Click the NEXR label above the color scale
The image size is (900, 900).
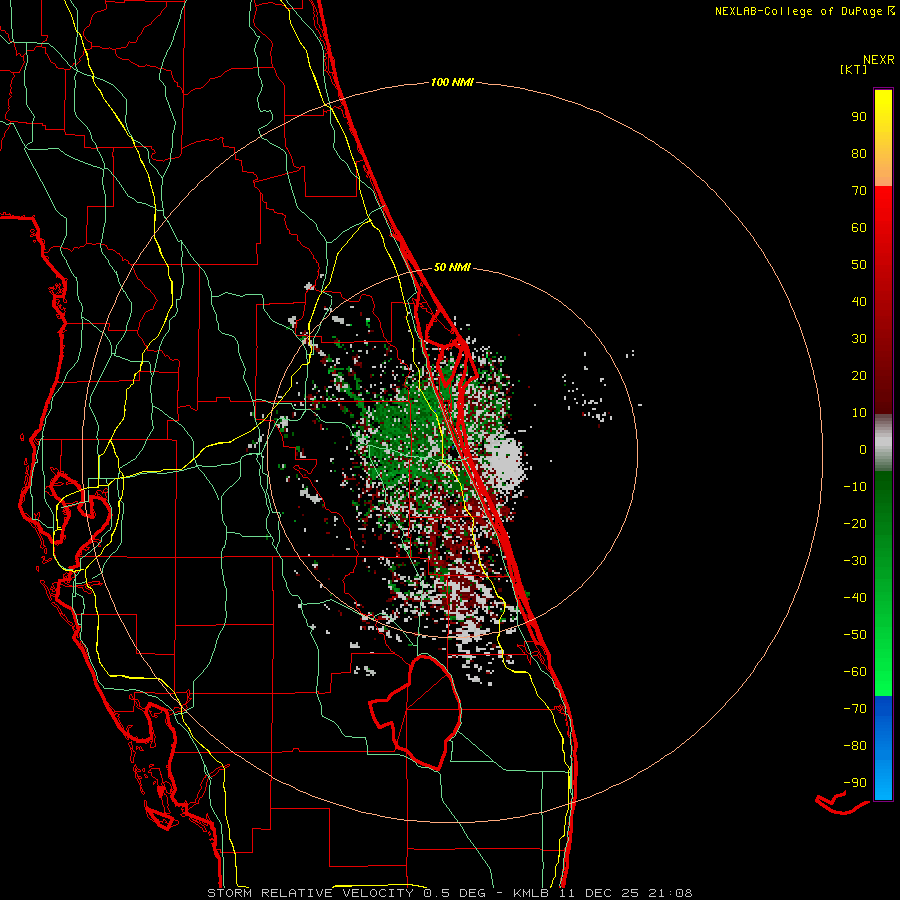879,60
